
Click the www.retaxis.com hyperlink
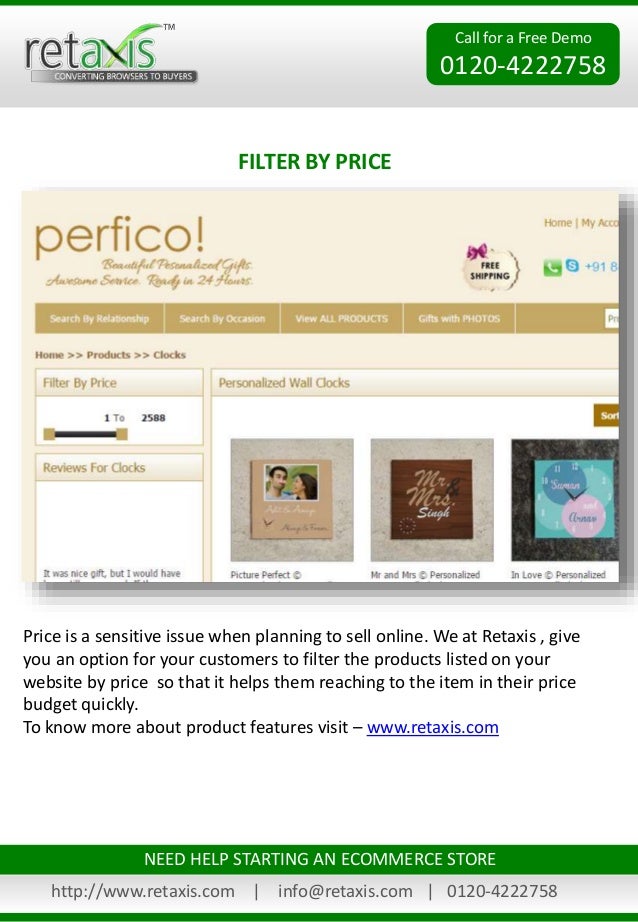click(433, 727)
